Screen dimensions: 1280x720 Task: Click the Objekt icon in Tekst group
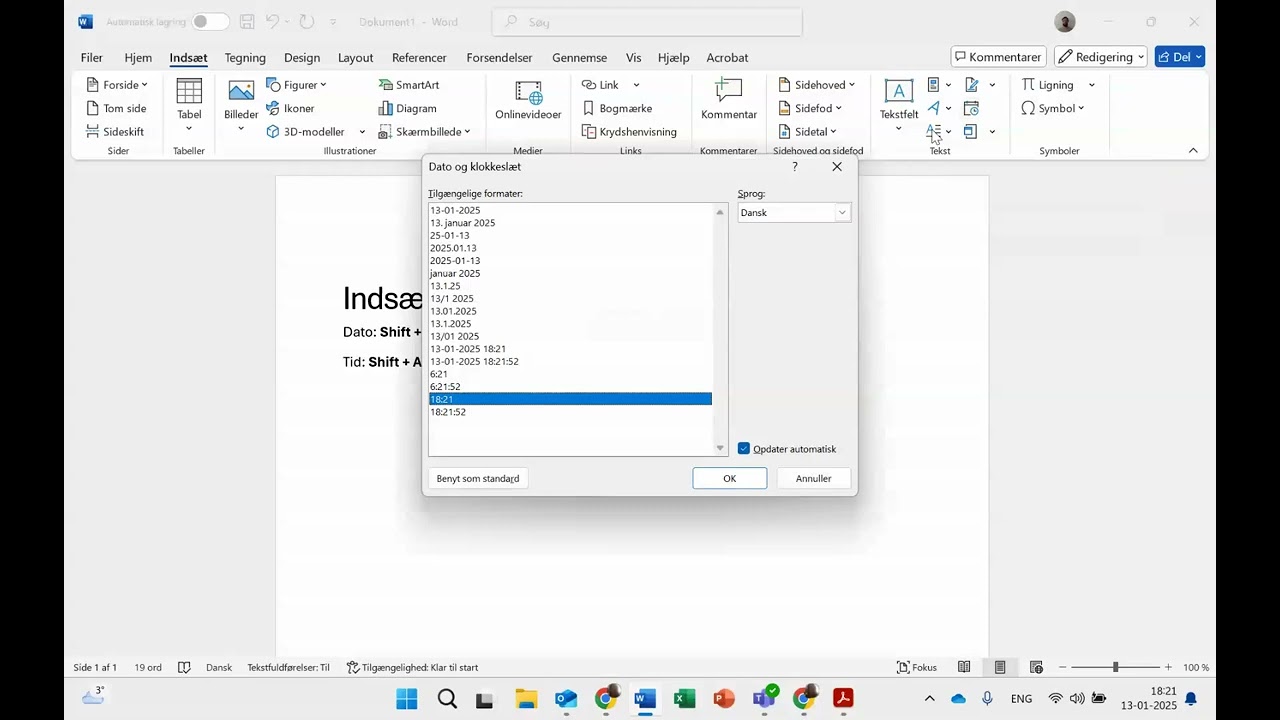(x=971, y=131)
